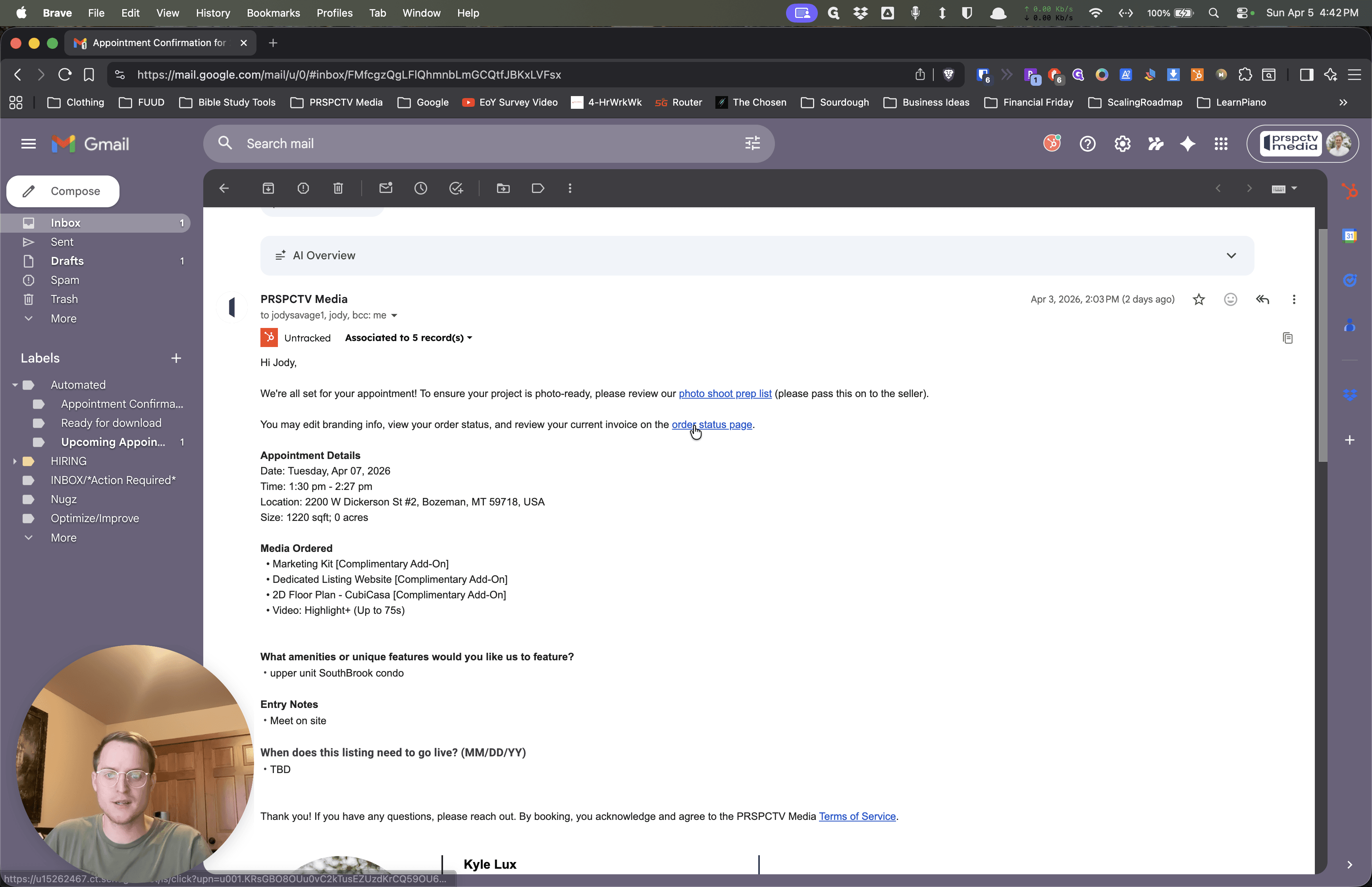Open the Bookmarks menu
Image resolution: width=1372 pixels, height=887 pixels.
click(273, 13)
